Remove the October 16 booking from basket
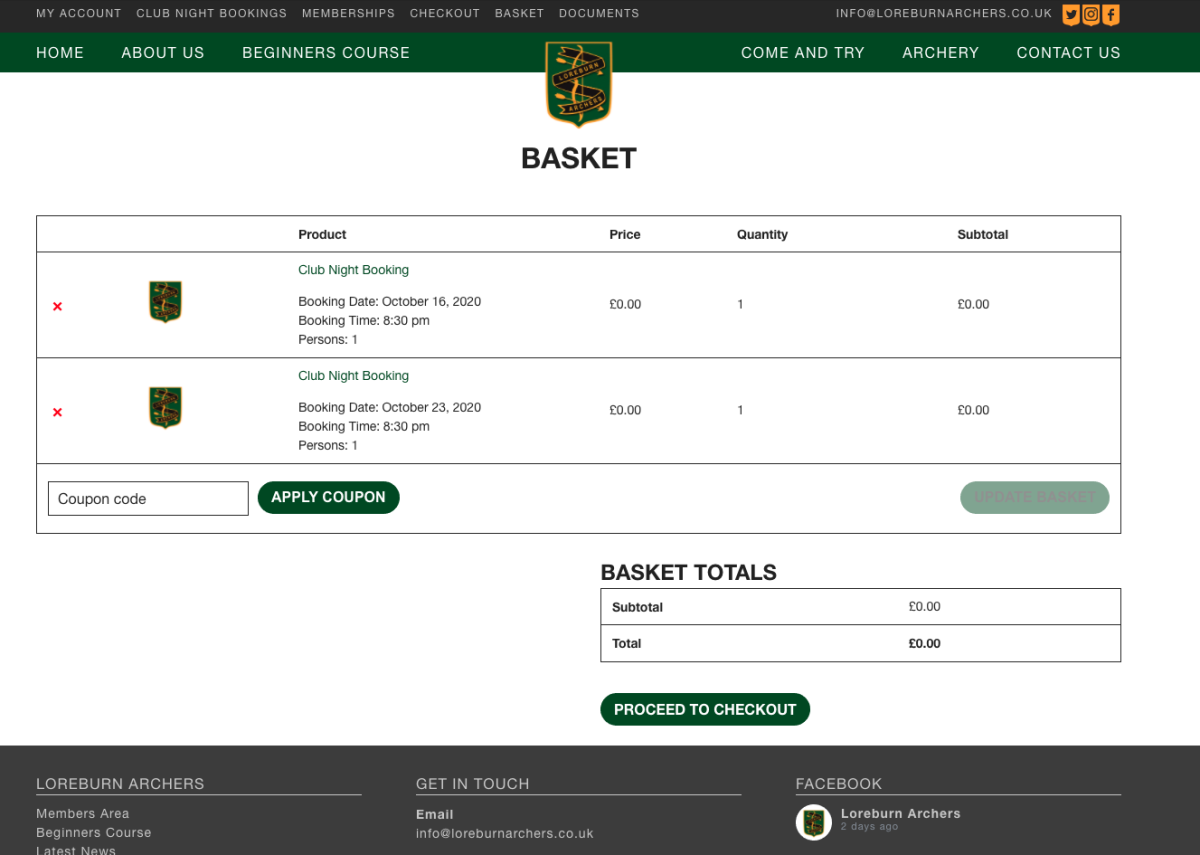The image size is (1200, 855). (x=57, y=306)
